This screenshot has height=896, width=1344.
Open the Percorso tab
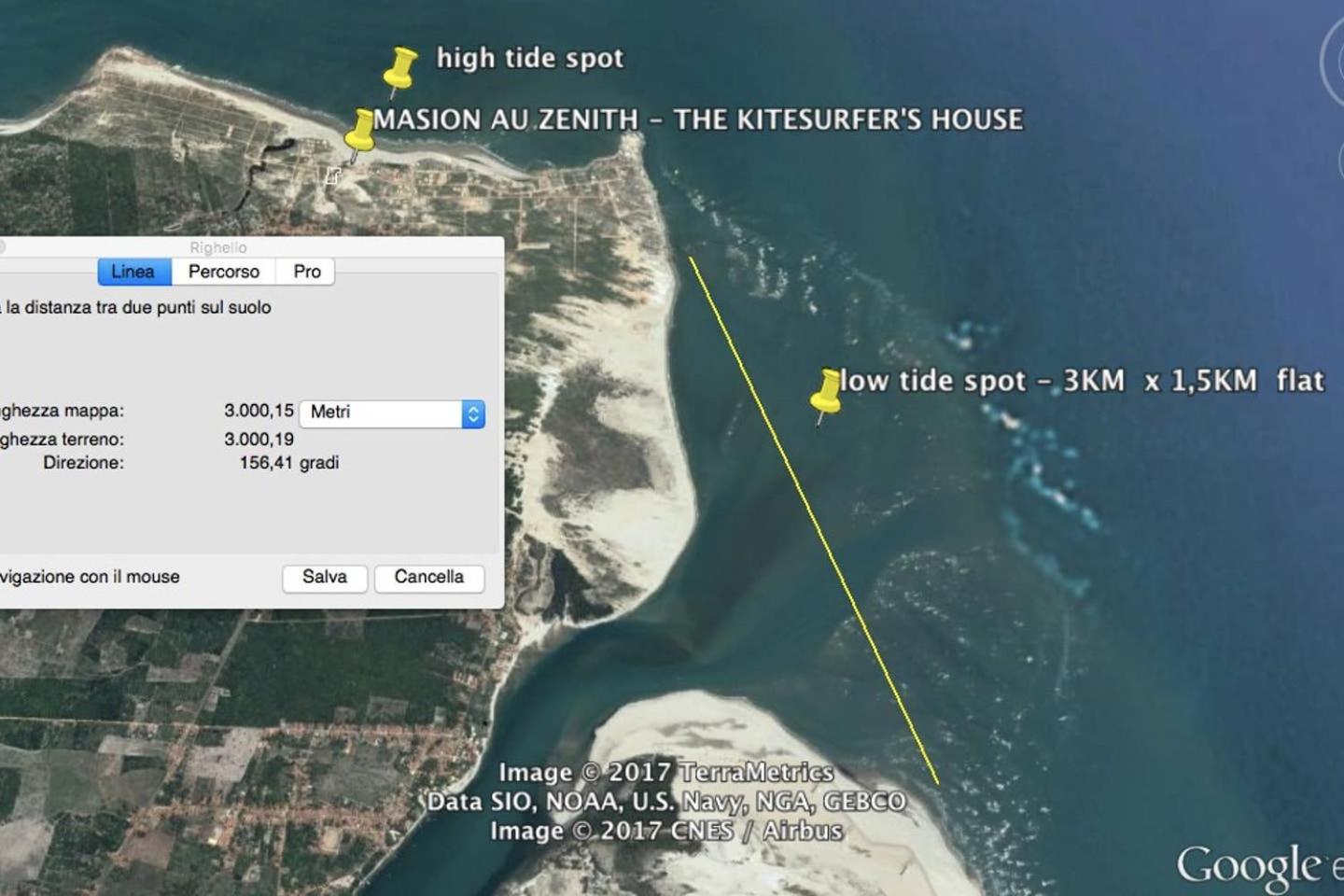pos(224,272)
